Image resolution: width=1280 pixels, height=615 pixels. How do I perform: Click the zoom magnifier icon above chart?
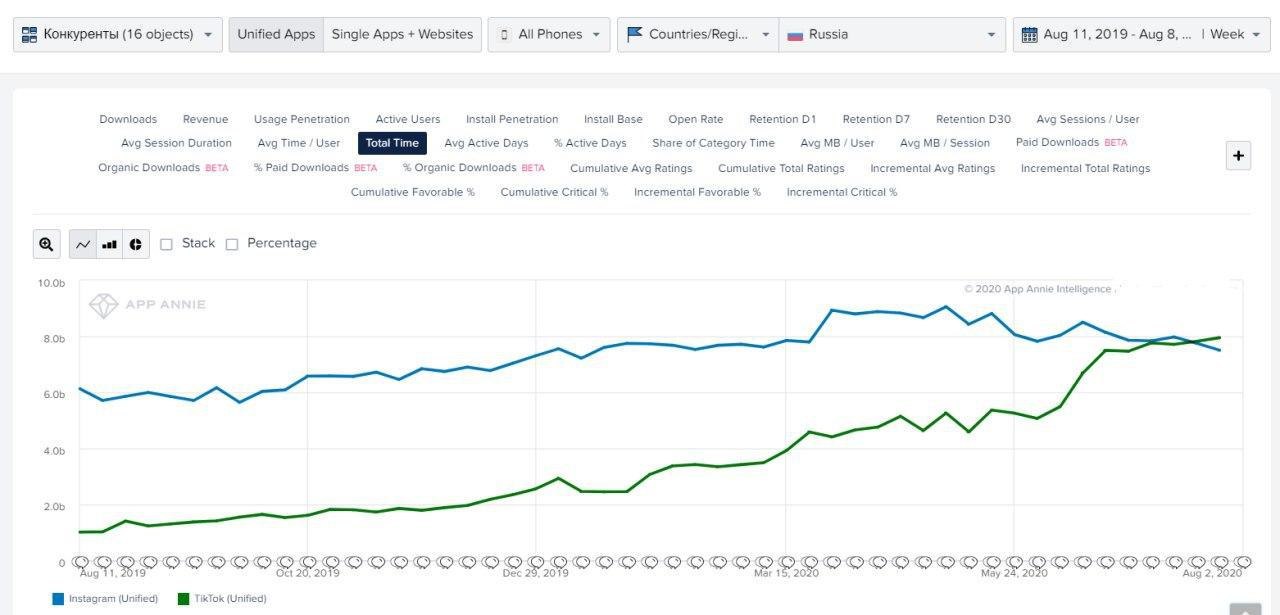(46, 244)
